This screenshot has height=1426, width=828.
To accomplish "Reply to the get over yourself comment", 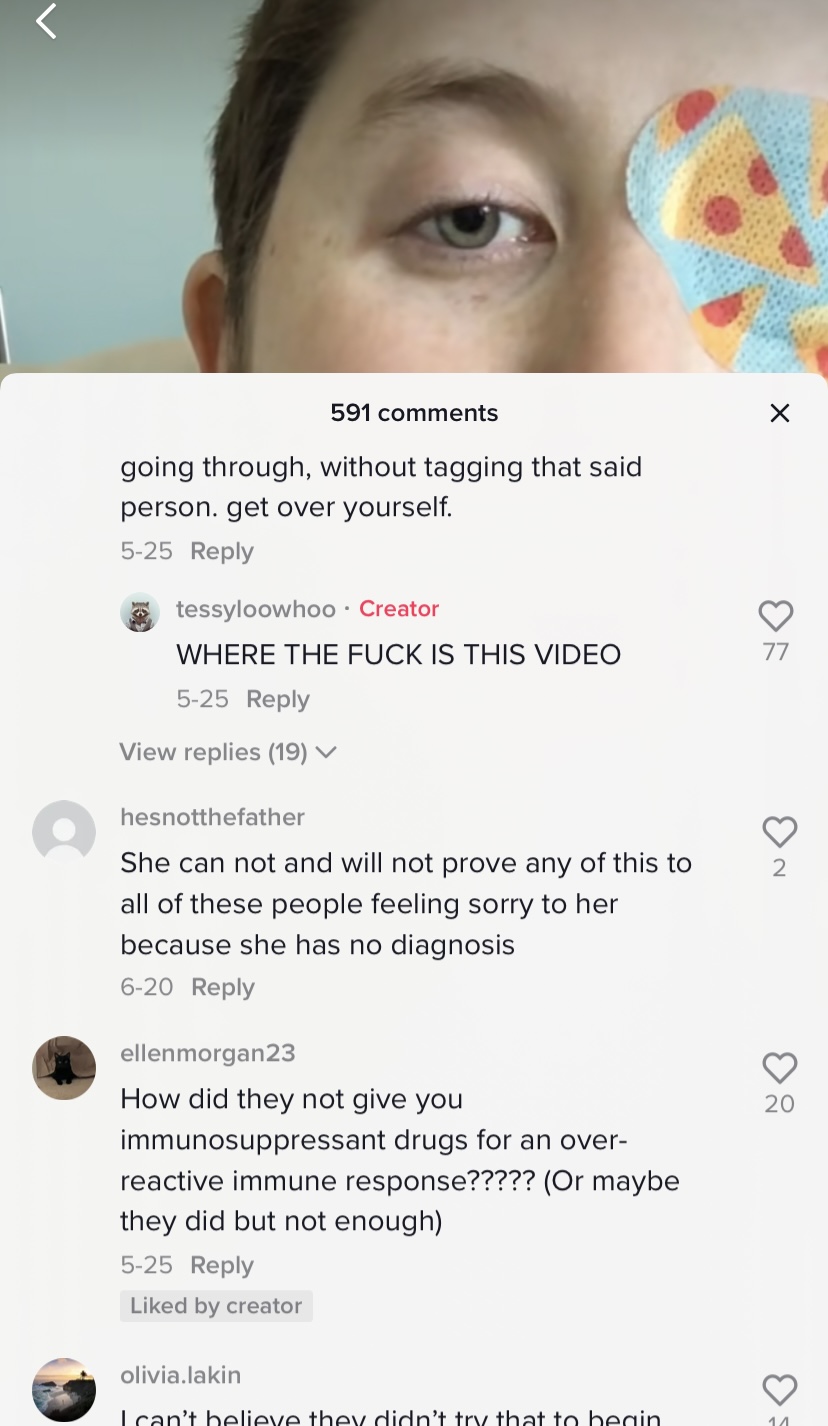I will pyautogui.click(x=222, y=551).
